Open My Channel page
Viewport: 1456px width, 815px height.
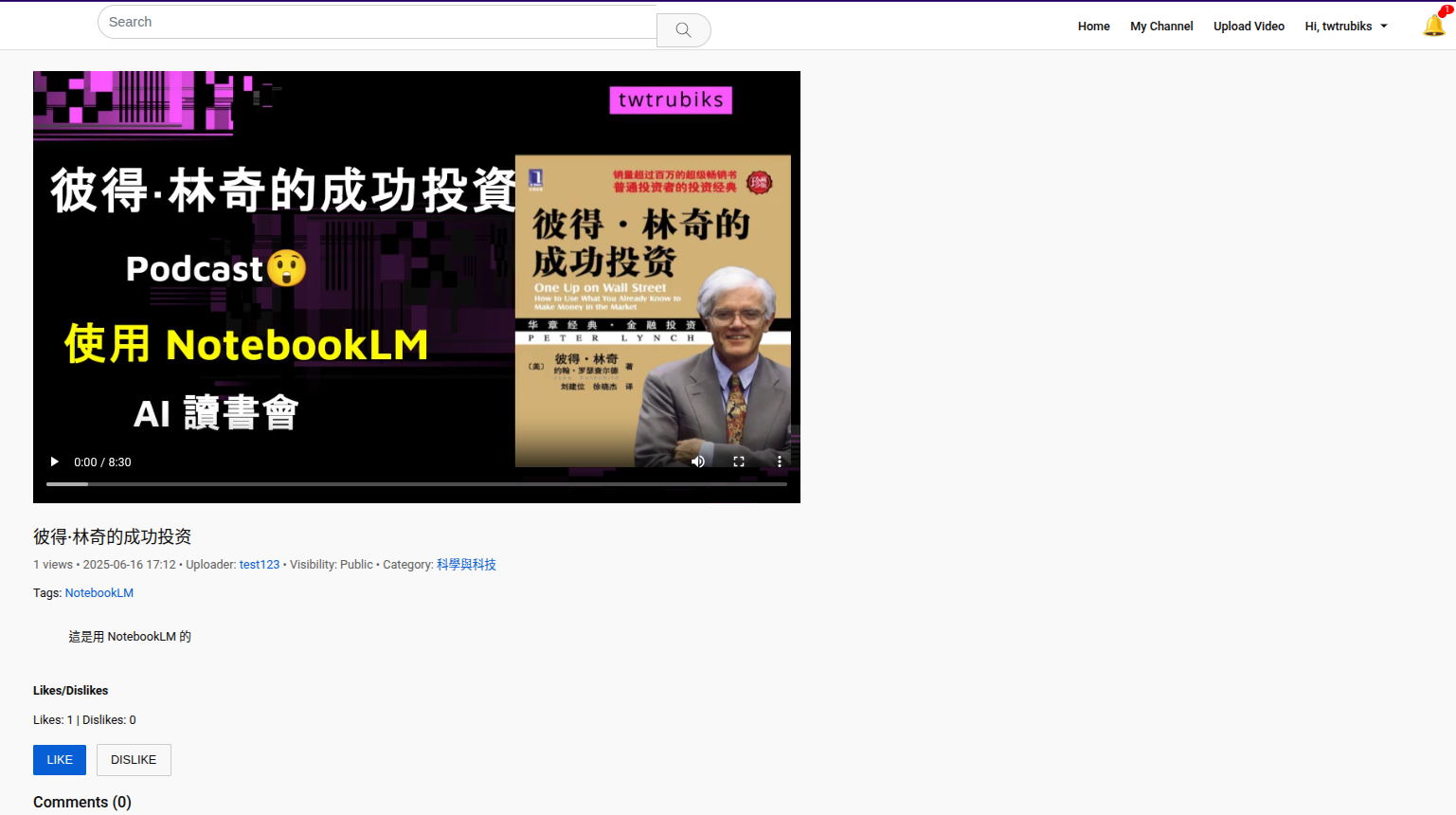(x=1161, y=27)
